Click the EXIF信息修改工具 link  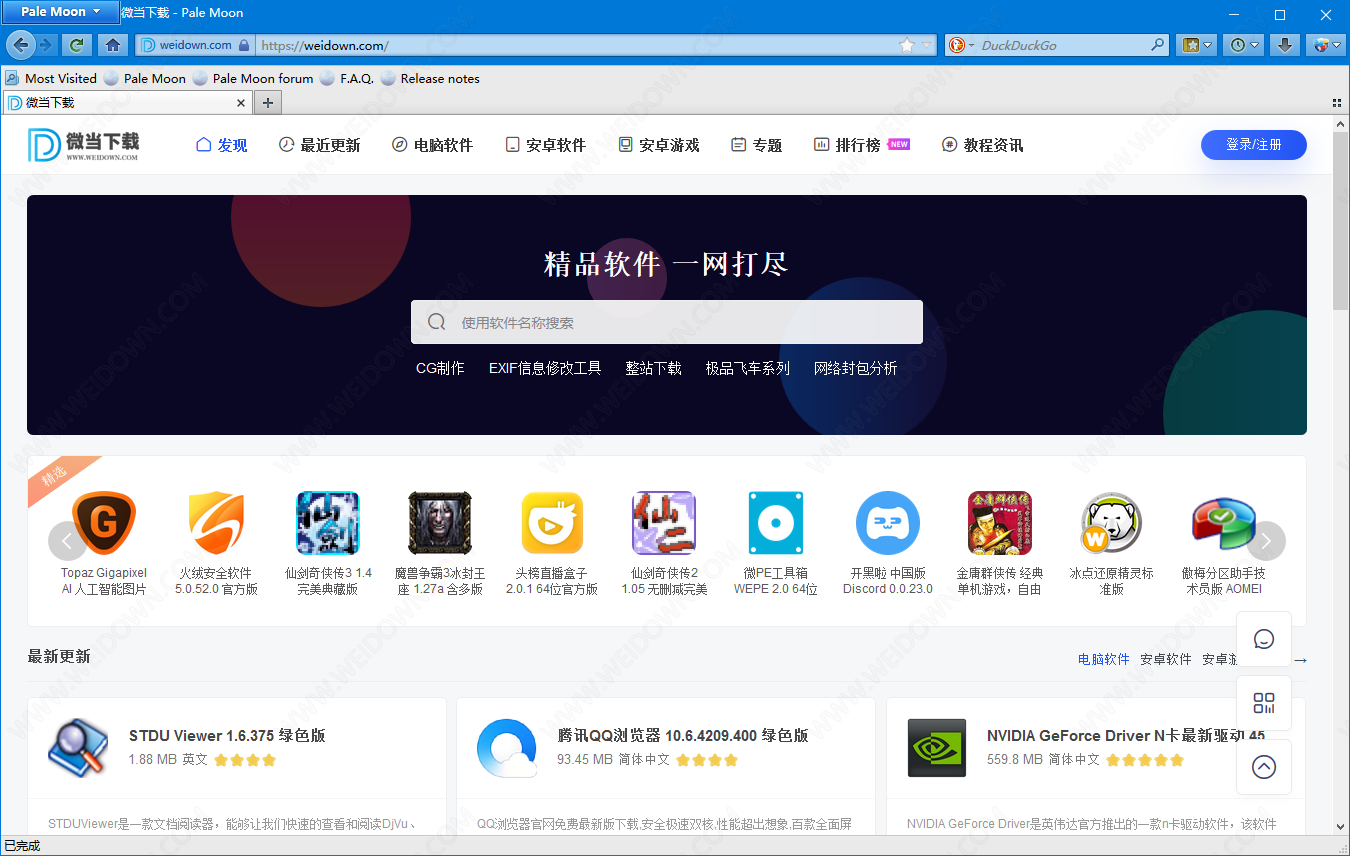[545, 368]
